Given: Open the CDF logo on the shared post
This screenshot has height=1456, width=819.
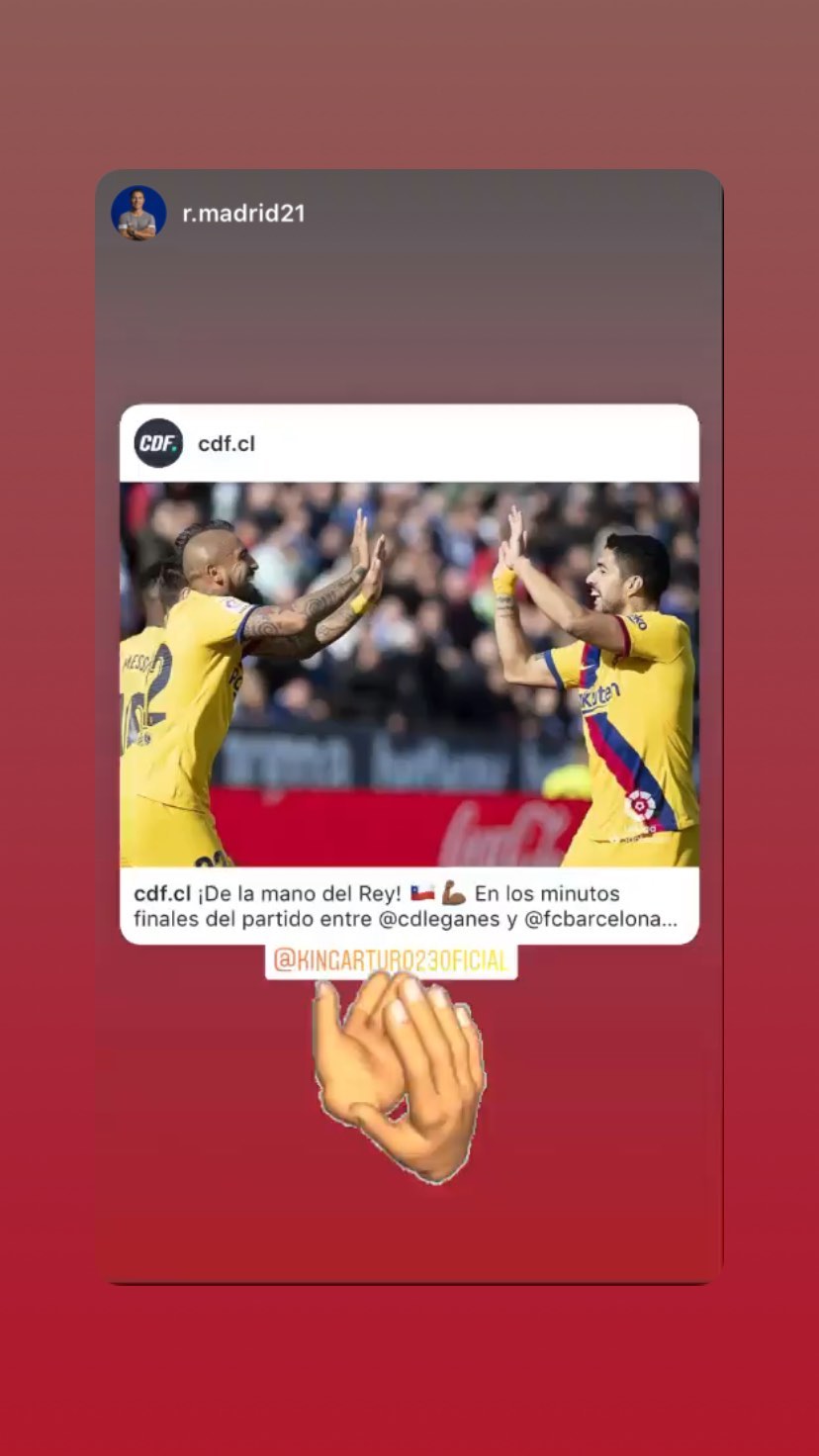Looking at the screenshot, I should tap(158, 443).
